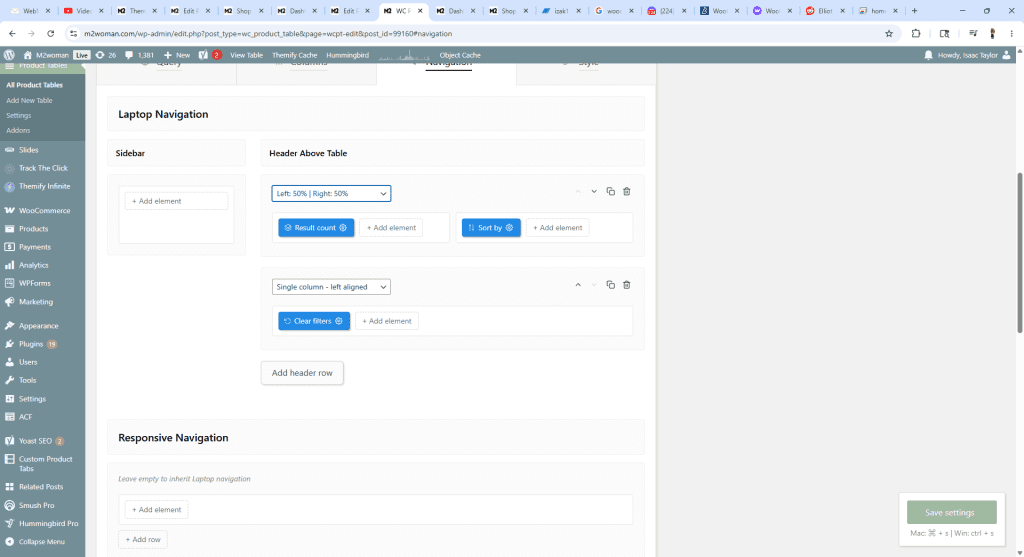Open the Chrome three-dot menu
Image resolution: width=1024 pixels, height=557 pixels.
point(1011,33)
